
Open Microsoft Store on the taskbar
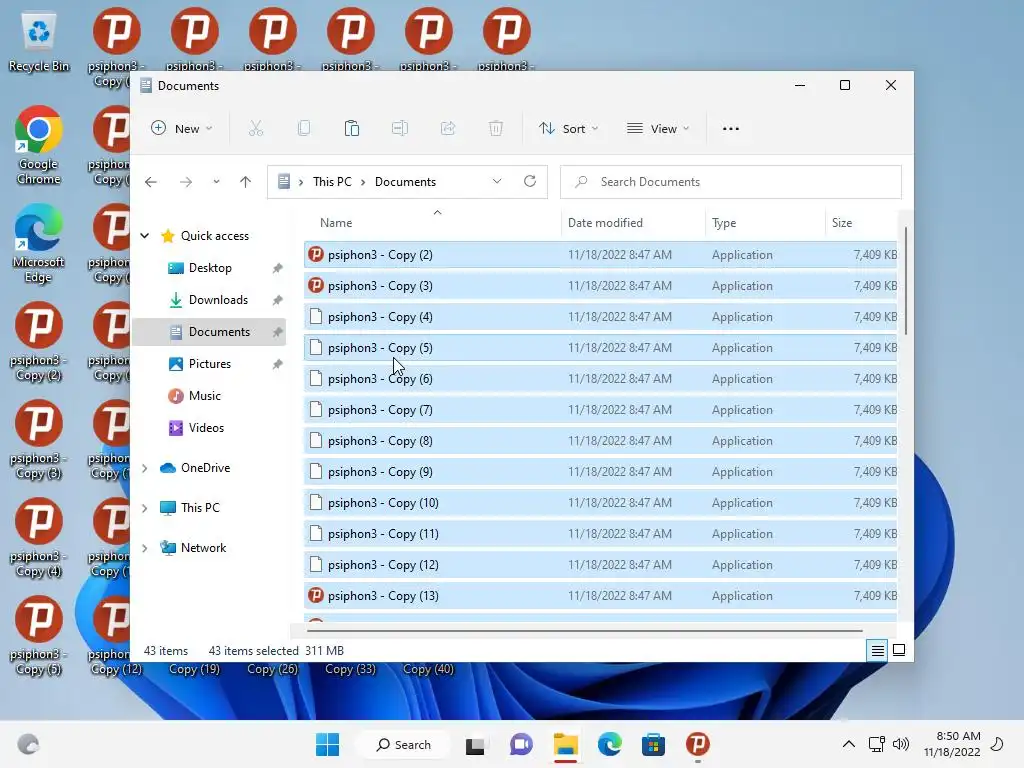[653, 744]
